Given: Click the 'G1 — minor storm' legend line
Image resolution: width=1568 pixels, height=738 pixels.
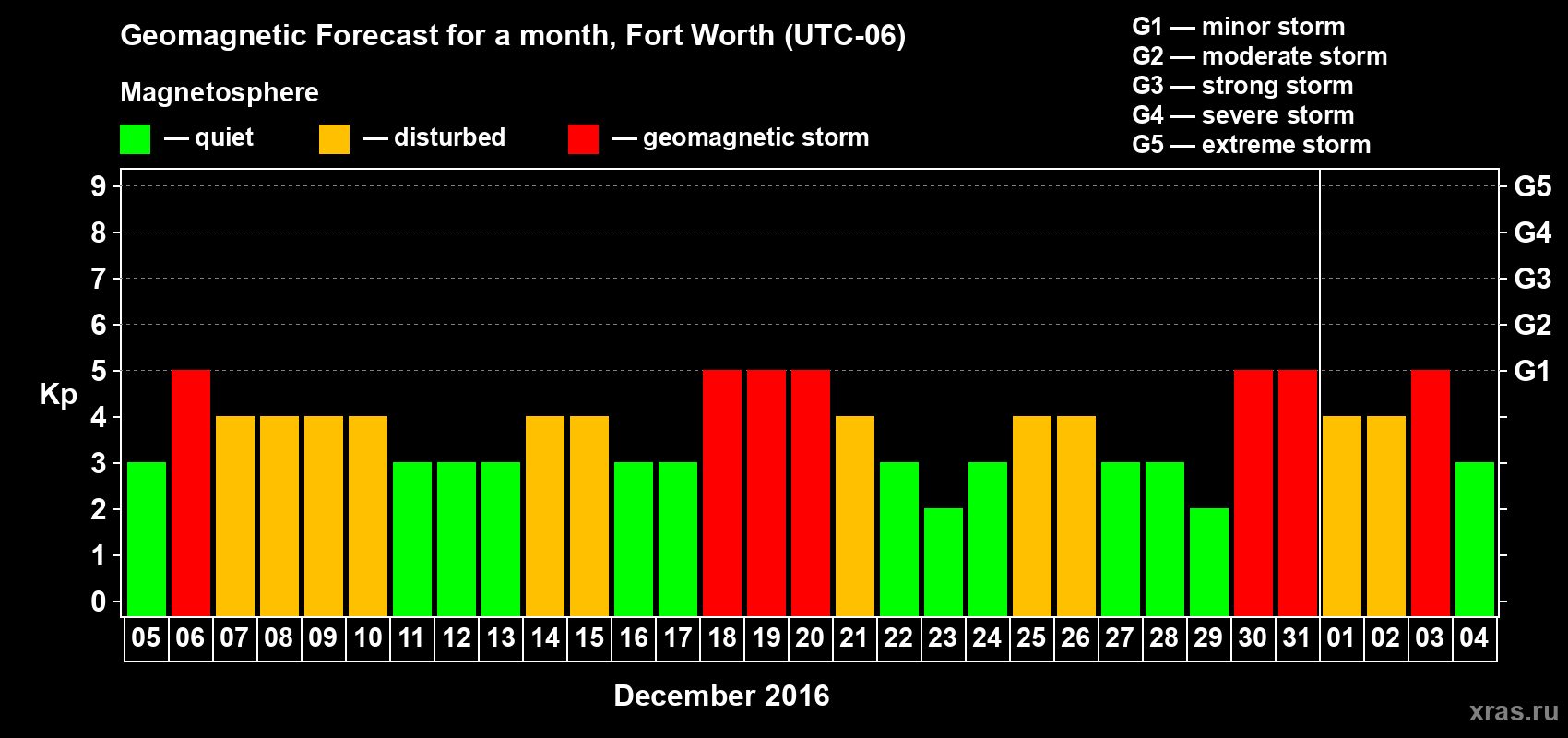Looking at the screenshot, I should [x=1238, y=27].
